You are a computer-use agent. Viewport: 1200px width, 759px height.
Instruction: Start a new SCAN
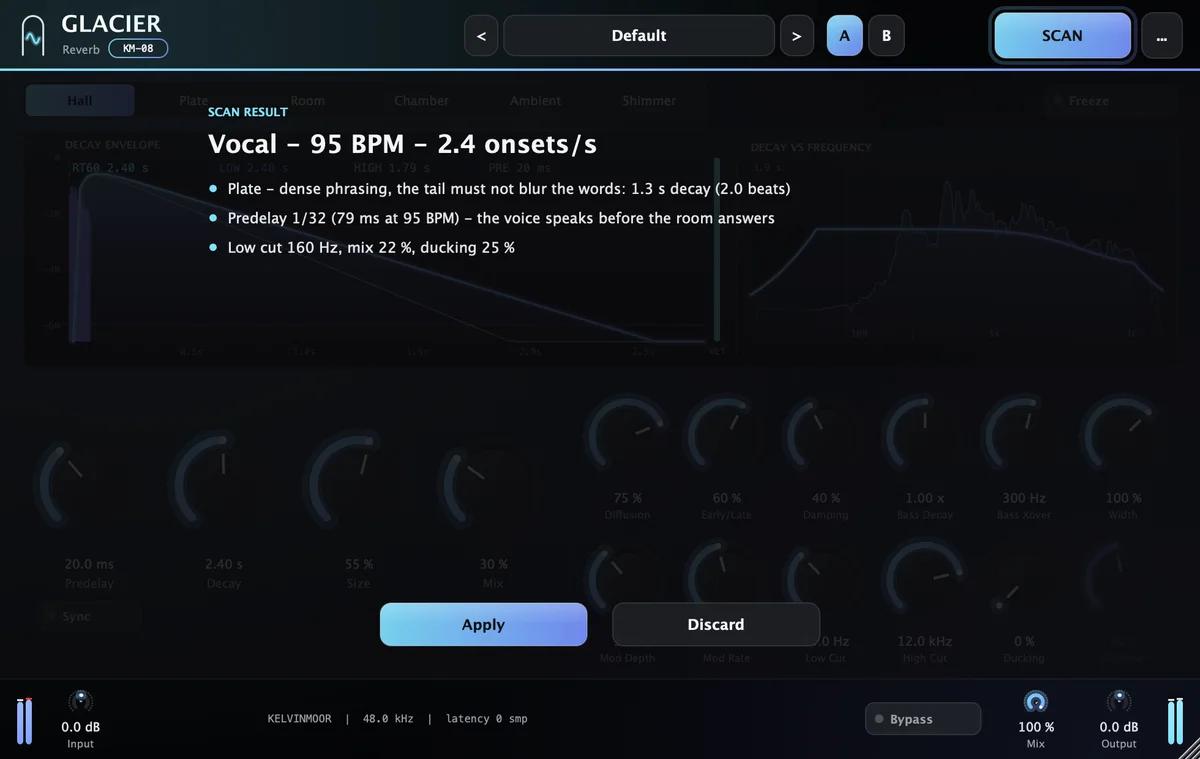[x=1062, y=36]
